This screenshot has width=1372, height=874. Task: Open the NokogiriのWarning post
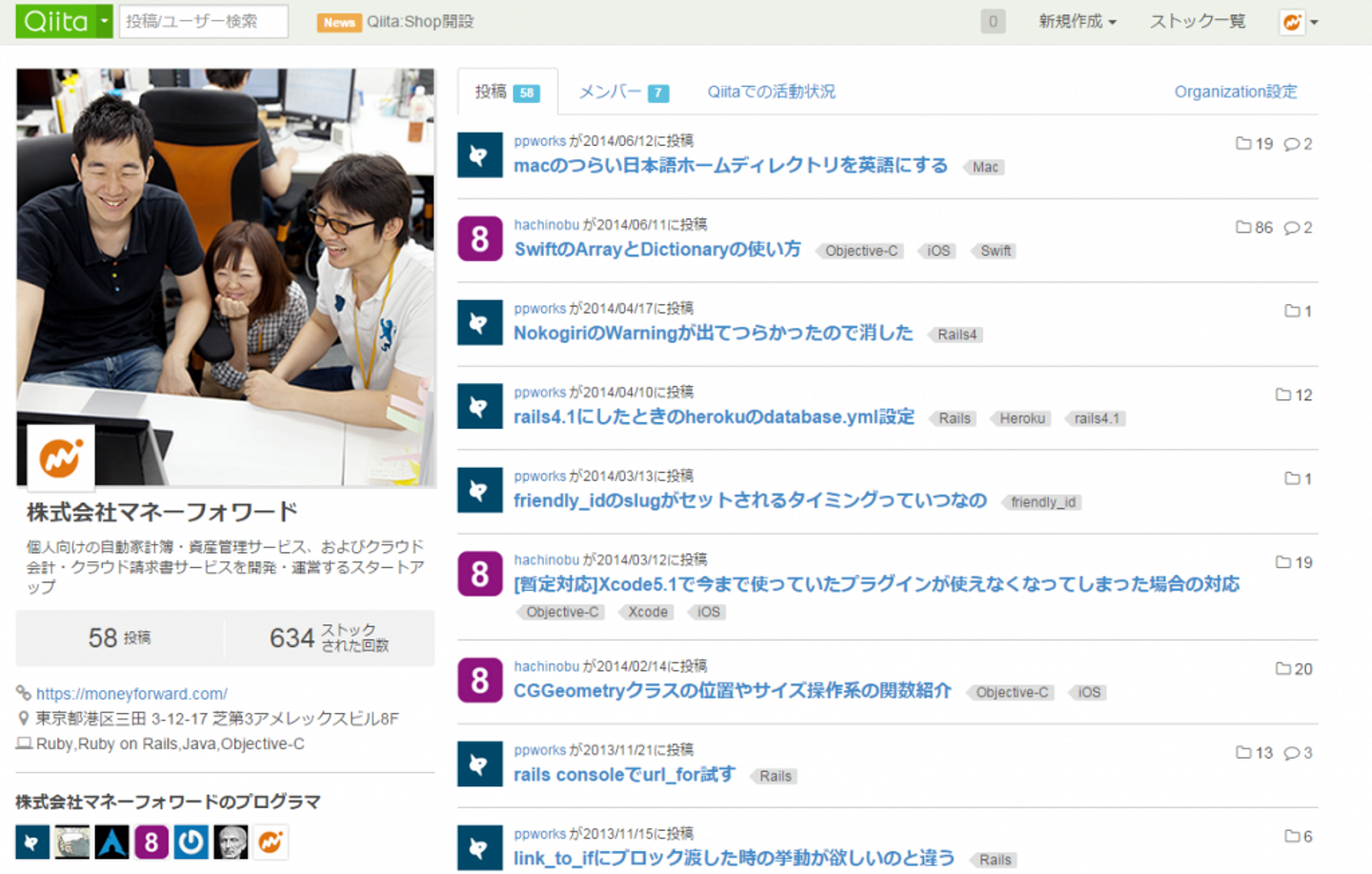[x=714, y=334]
